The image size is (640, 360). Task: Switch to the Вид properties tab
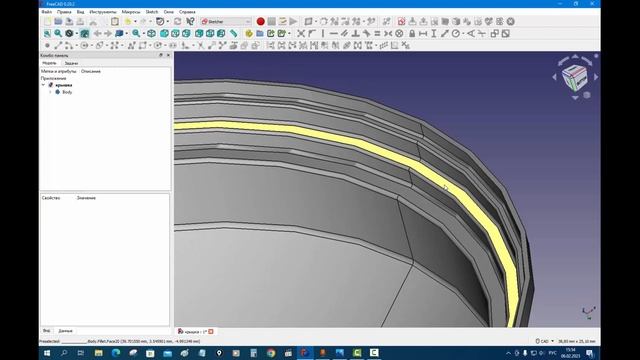[x=47, y=331]
